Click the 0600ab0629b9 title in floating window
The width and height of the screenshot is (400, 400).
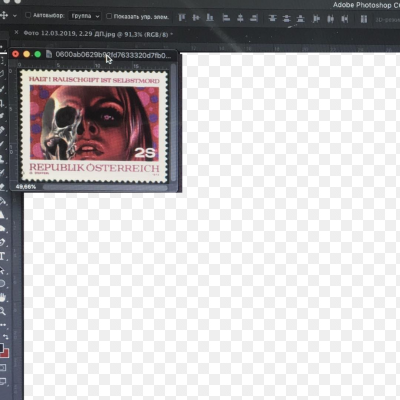(113, 55)
